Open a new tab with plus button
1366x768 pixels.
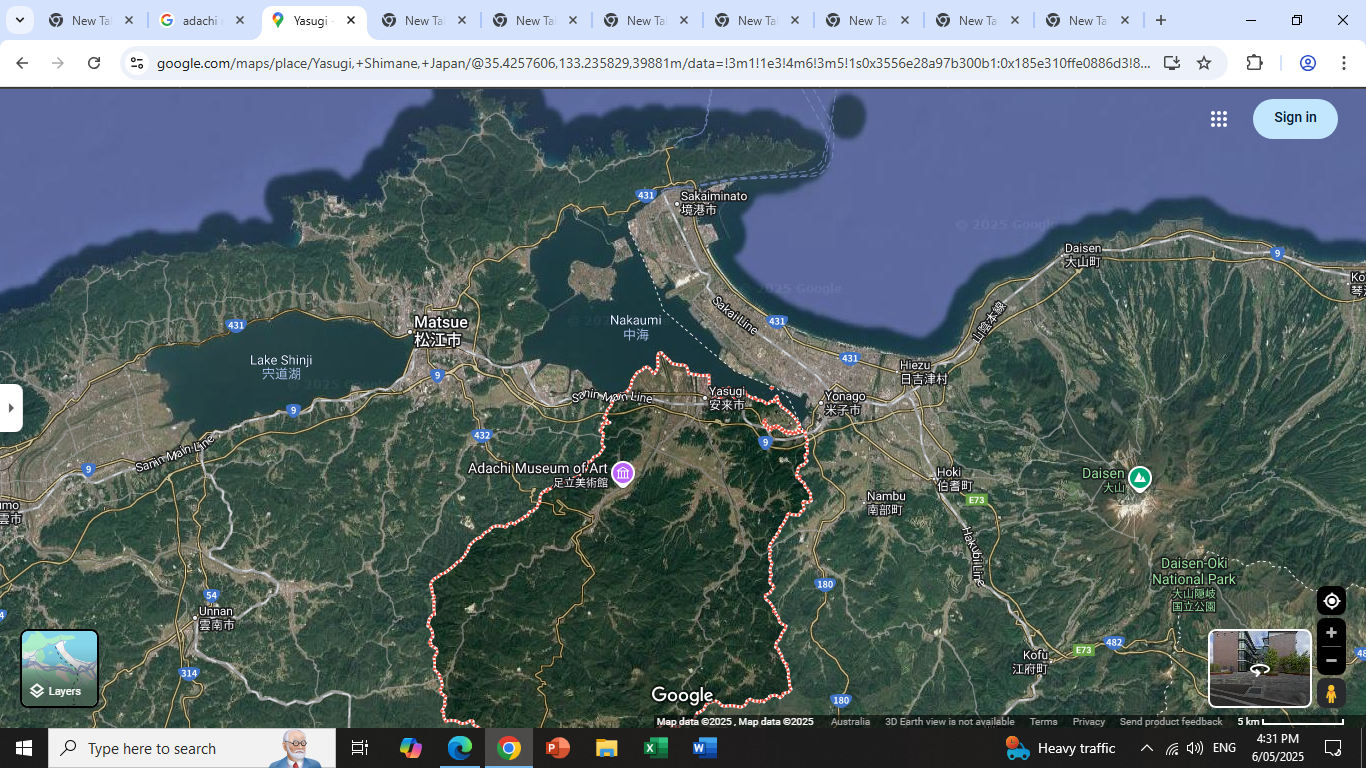1160,20
